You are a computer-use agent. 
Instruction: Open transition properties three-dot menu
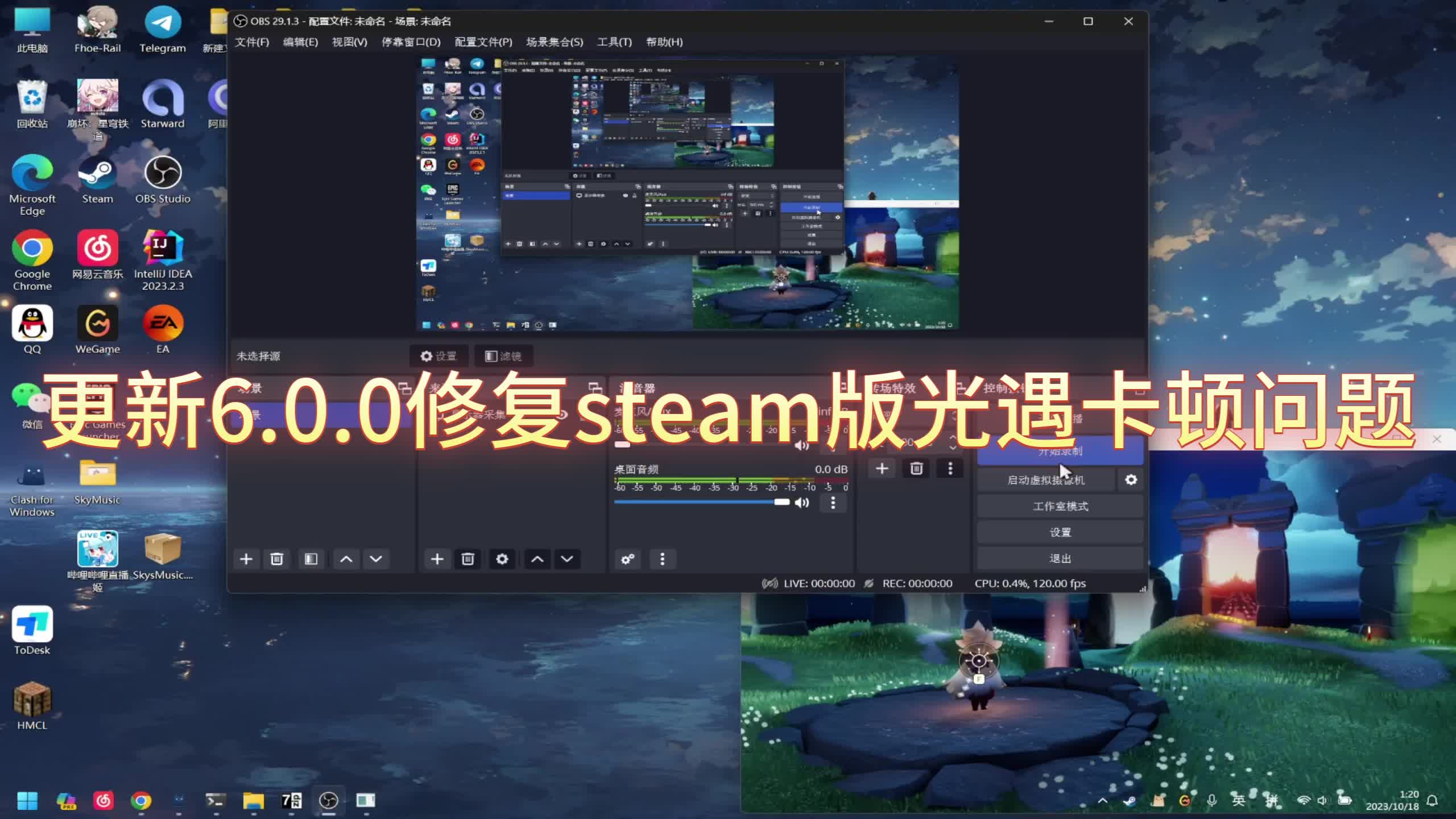(x=950, y=469)
